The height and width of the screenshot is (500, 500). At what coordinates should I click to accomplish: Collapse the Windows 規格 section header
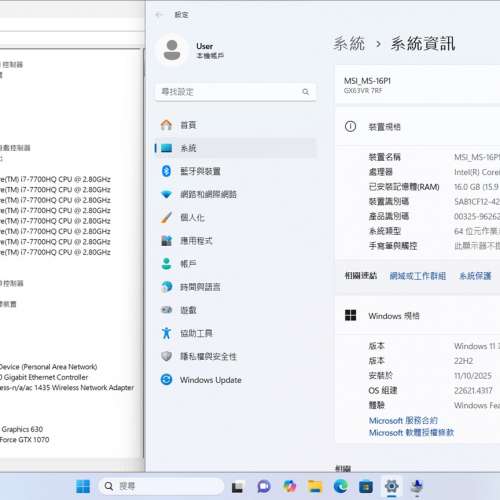click(418, 316)
